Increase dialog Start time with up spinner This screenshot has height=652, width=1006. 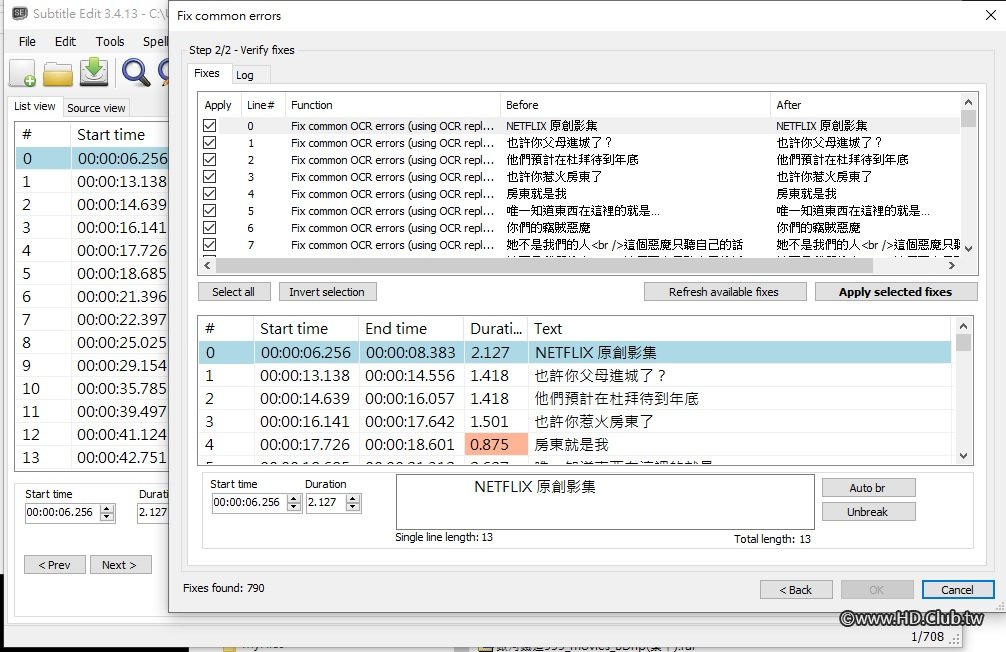pos(294,499)
